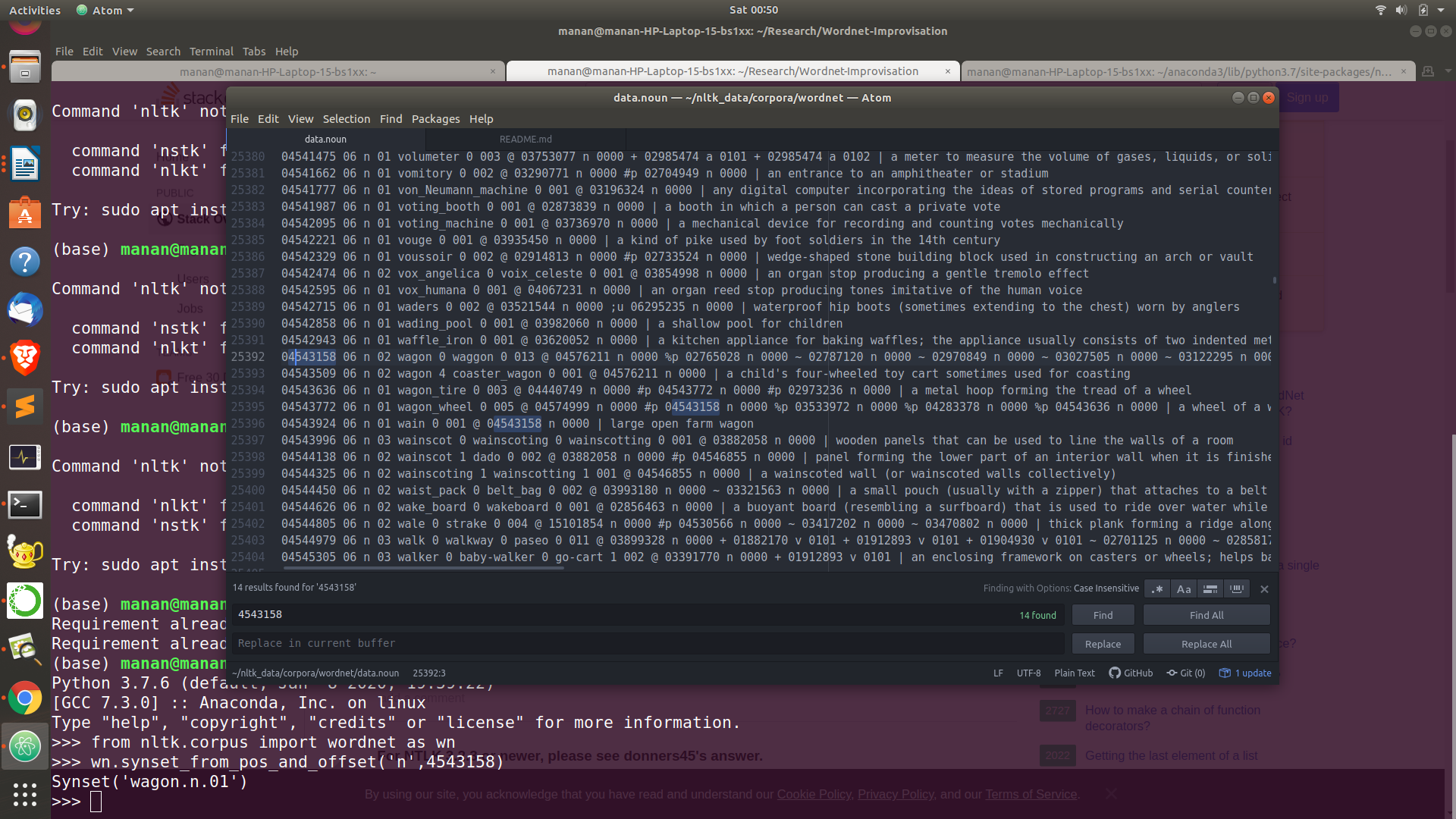Toggle only-in-selection search option
Screen dimensions: 1456x819
(1210, 589)
